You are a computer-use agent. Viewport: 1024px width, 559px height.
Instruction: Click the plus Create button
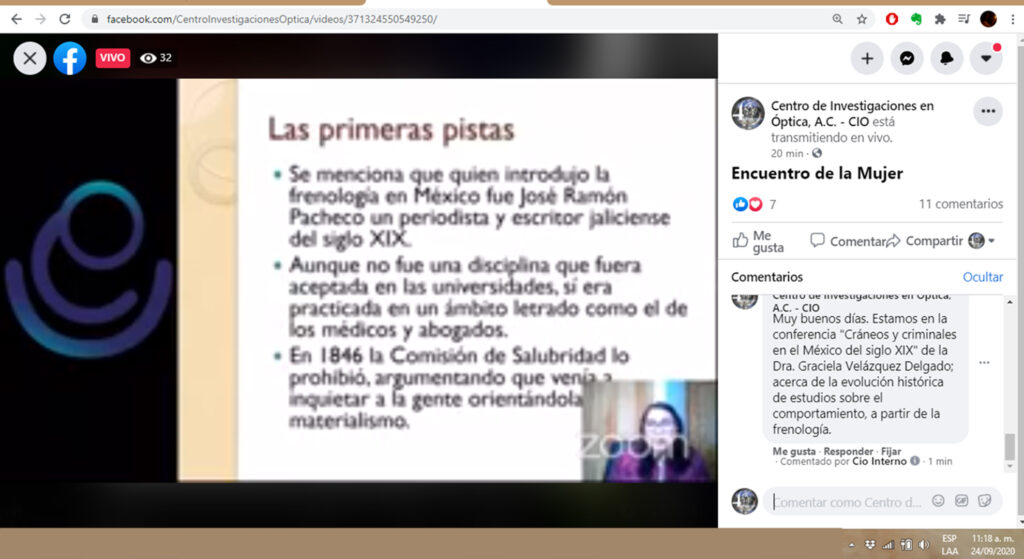point(867,59)
